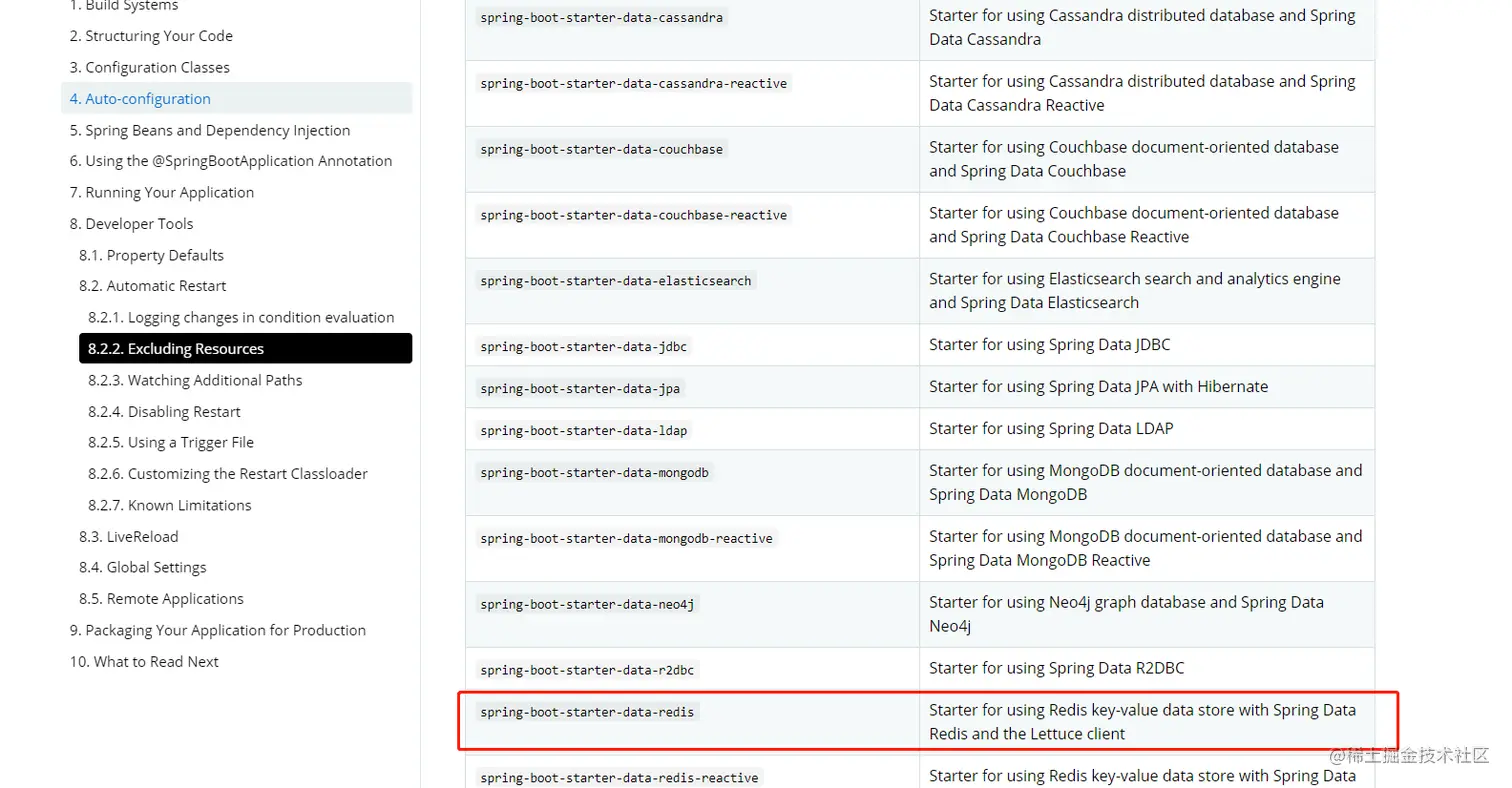
Task: Go to "8.5. Remote Applications"
Action: pyautogui.click(x=162, y=598)
